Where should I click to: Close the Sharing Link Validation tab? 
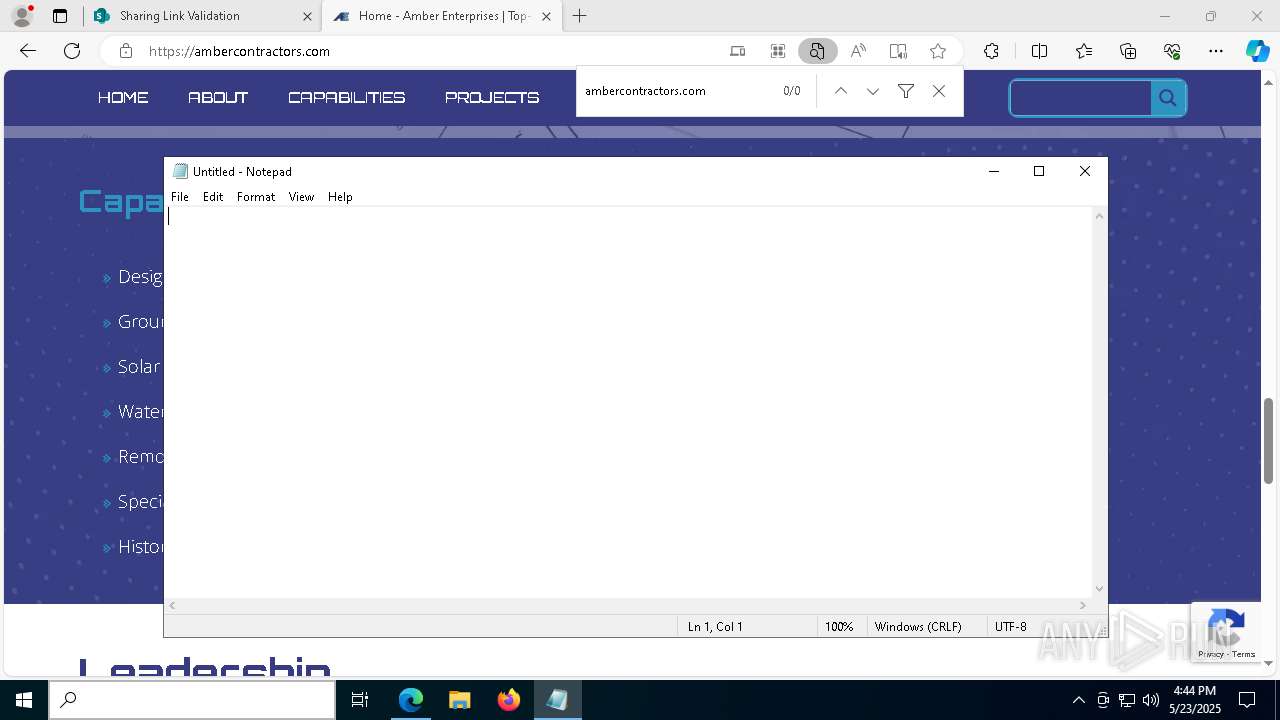coord(307,16)
